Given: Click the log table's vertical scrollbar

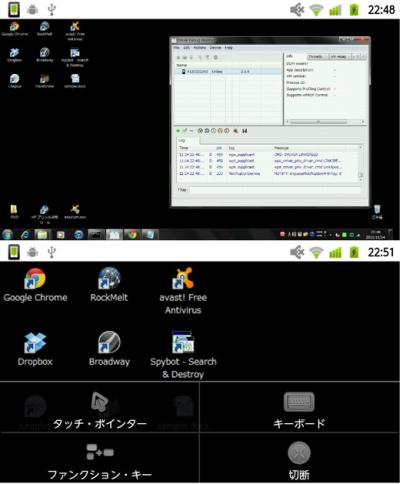Looking at the screenshot, I should point(361,163).
